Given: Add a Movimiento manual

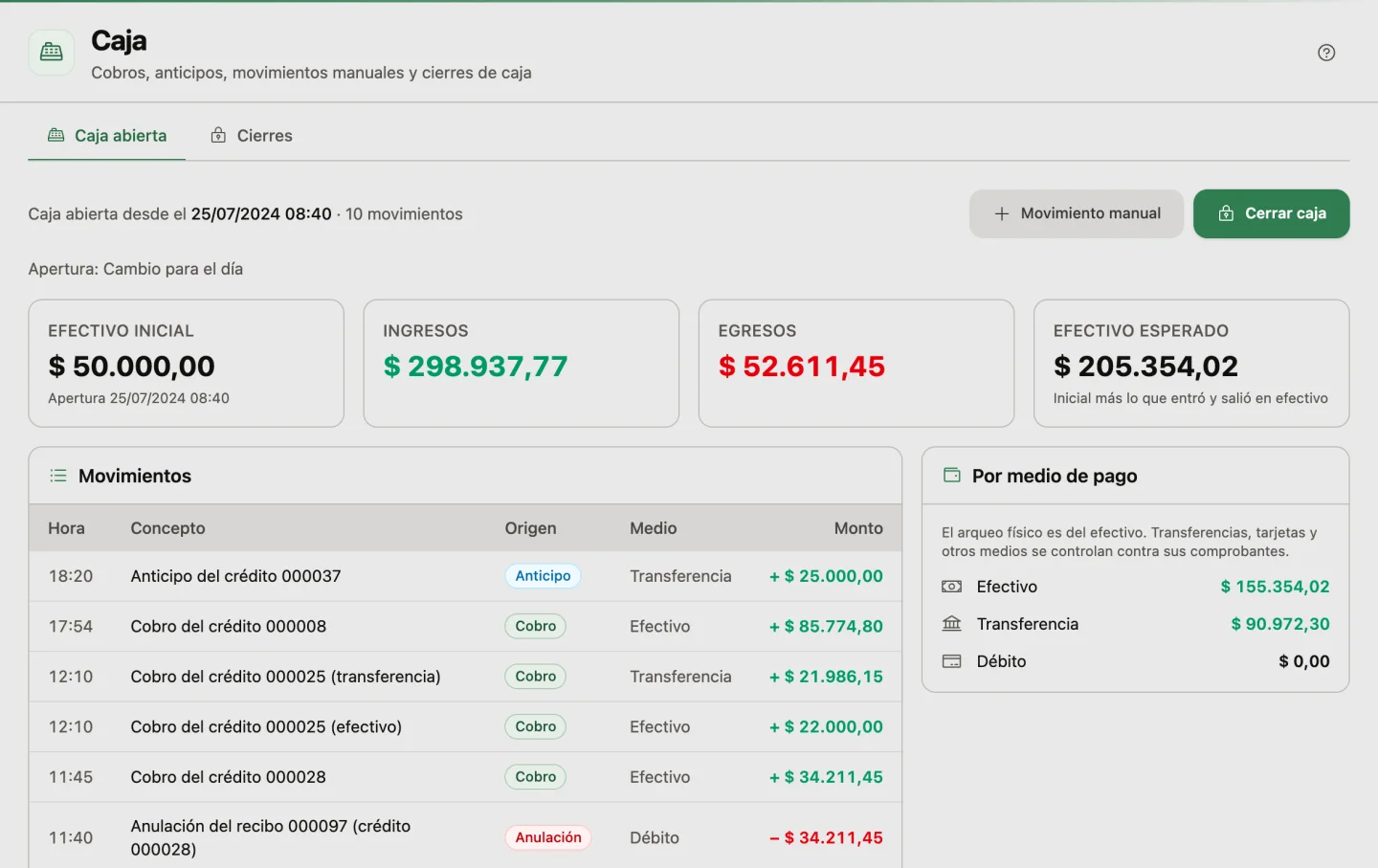Looking at the screenshot, I should pos(1077,213).
